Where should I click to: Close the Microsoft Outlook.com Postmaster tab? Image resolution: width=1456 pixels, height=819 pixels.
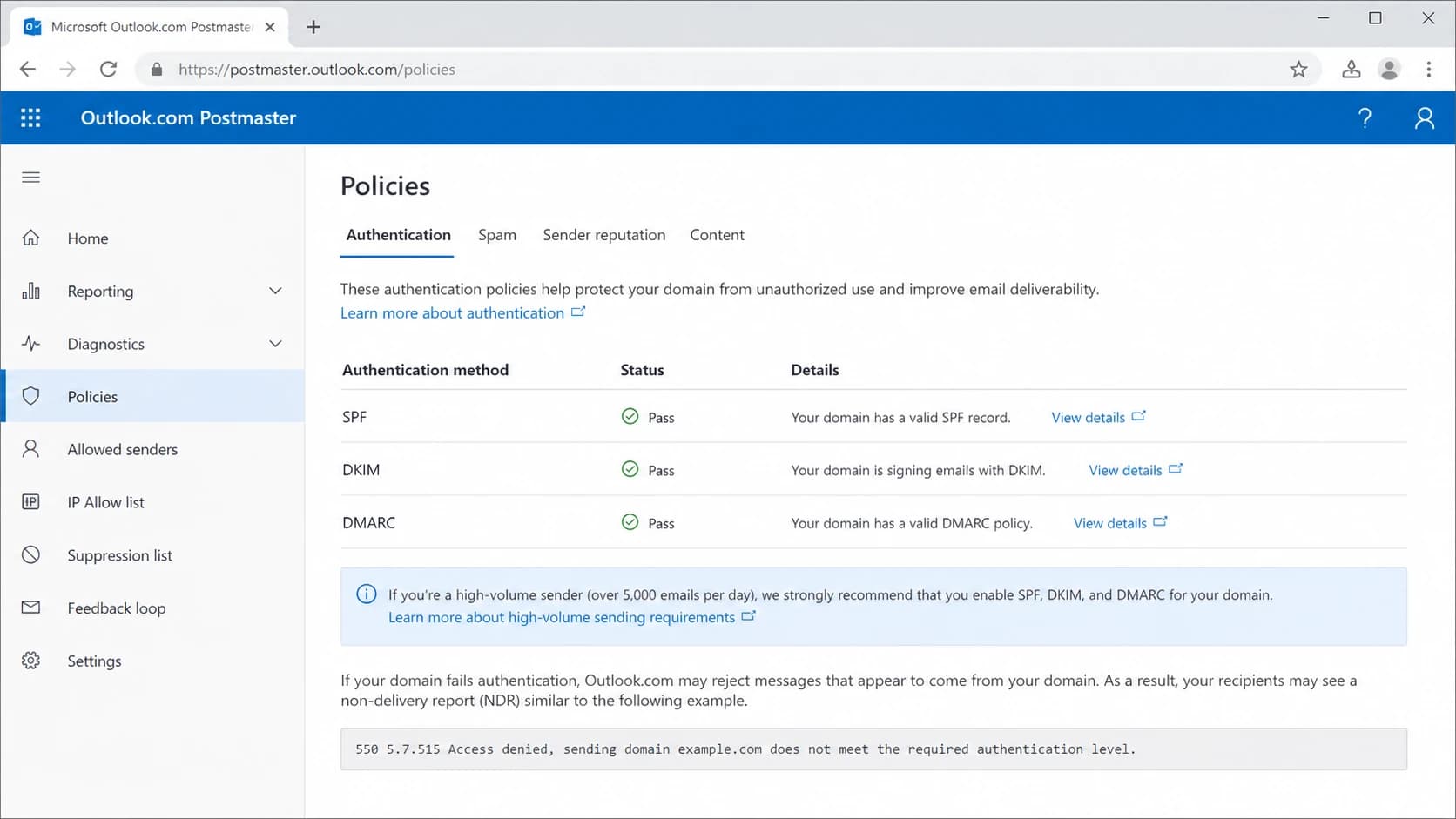click(270, 27)
